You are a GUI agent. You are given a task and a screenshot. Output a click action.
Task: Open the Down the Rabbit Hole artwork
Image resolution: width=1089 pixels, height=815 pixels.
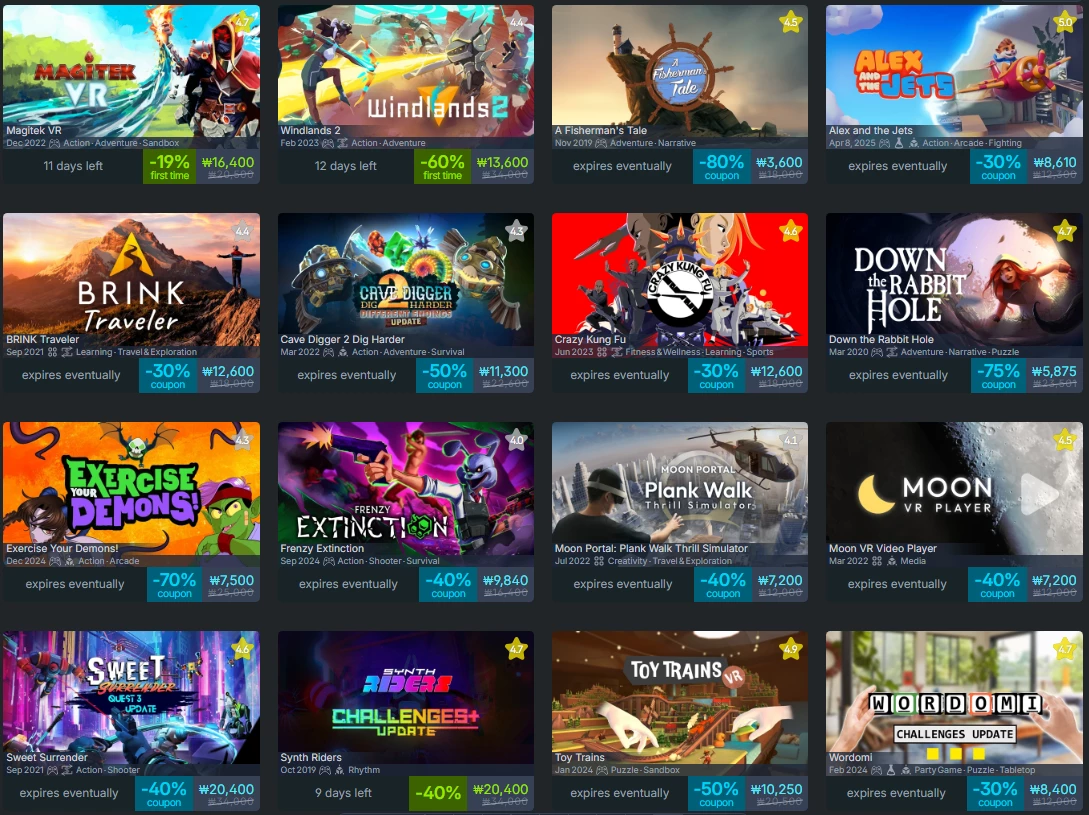pos(954,279)
